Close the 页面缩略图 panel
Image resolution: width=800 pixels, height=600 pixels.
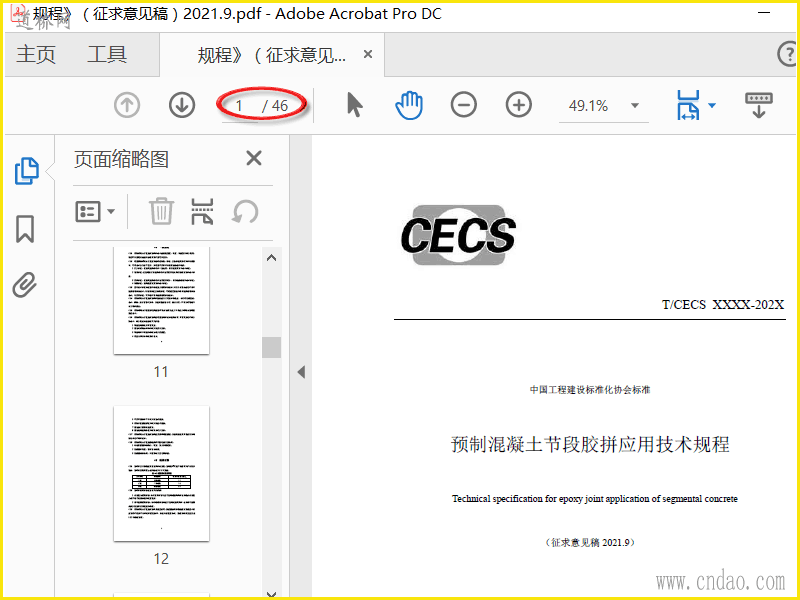tap(254, 158)
